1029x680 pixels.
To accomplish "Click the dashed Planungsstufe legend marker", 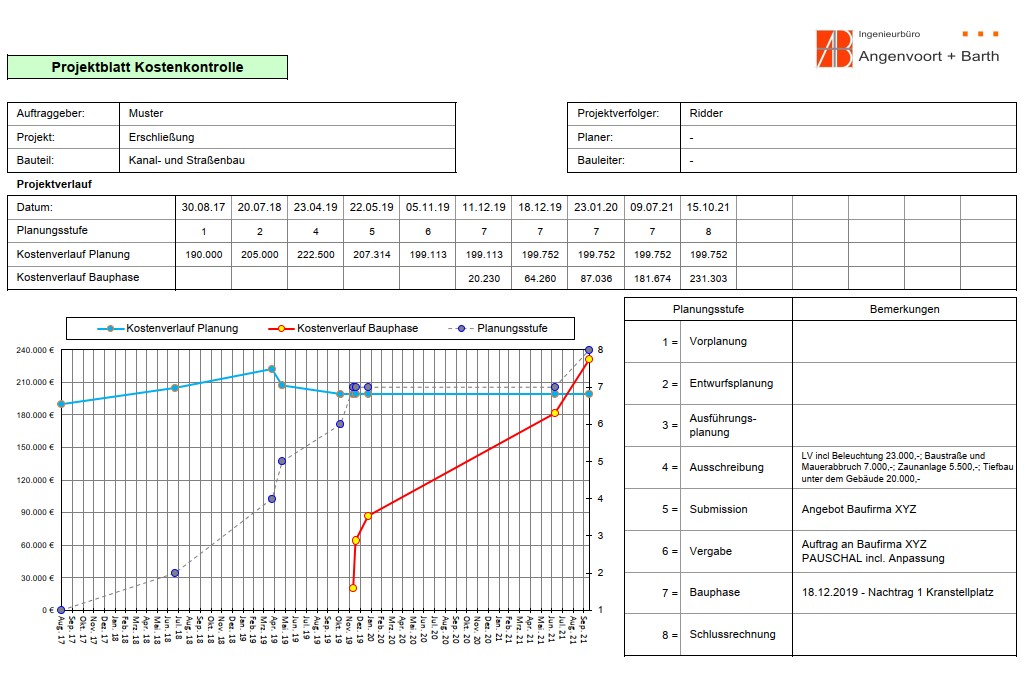I will tap(463, 328).
